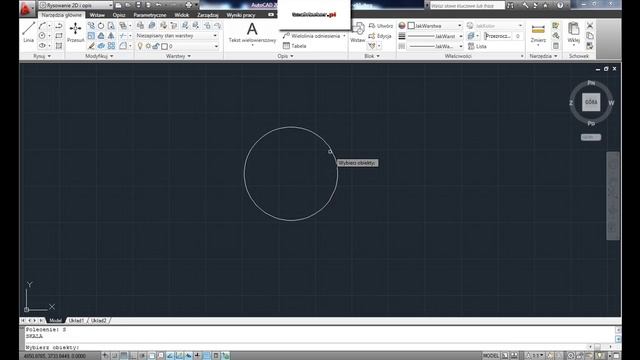Toggle the layer lightbulb on/off icon
The image size is (640, 360).
point(140,46)
